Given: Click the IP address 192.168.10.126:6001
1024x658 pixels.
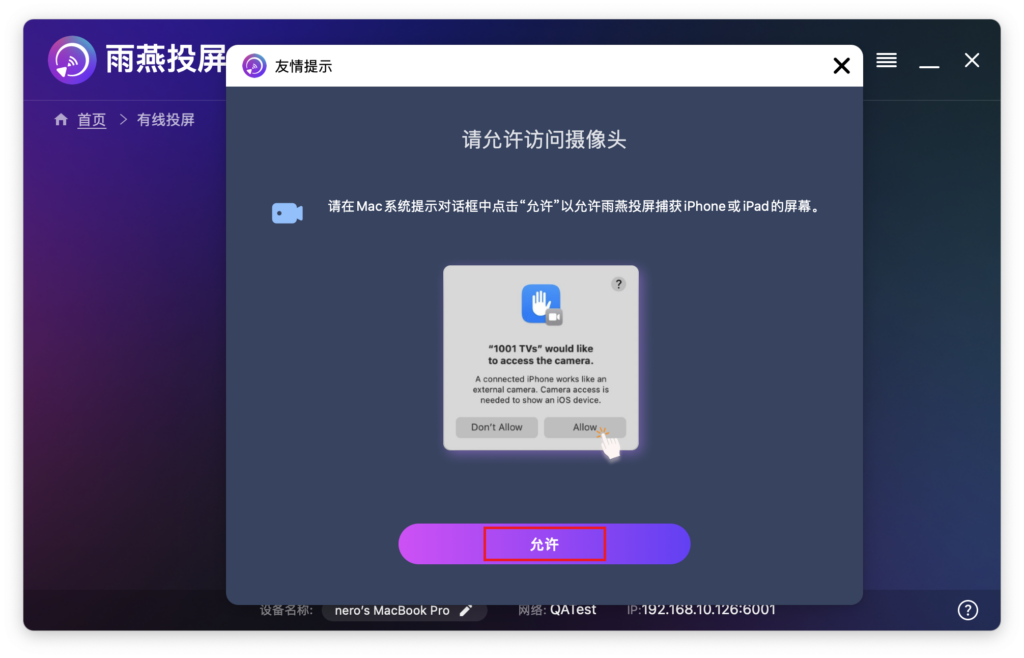Looking at the screenshot, I should tap(708, 609).
